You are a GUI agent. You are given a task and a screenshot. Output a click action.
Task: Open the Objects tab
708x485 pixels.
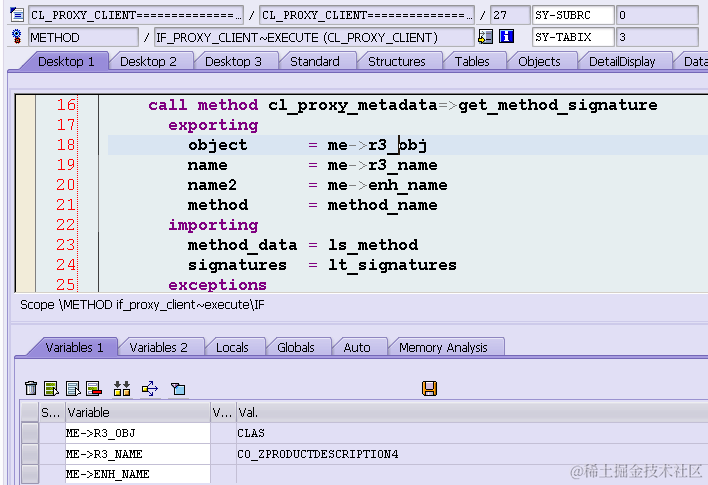(539, 61)
